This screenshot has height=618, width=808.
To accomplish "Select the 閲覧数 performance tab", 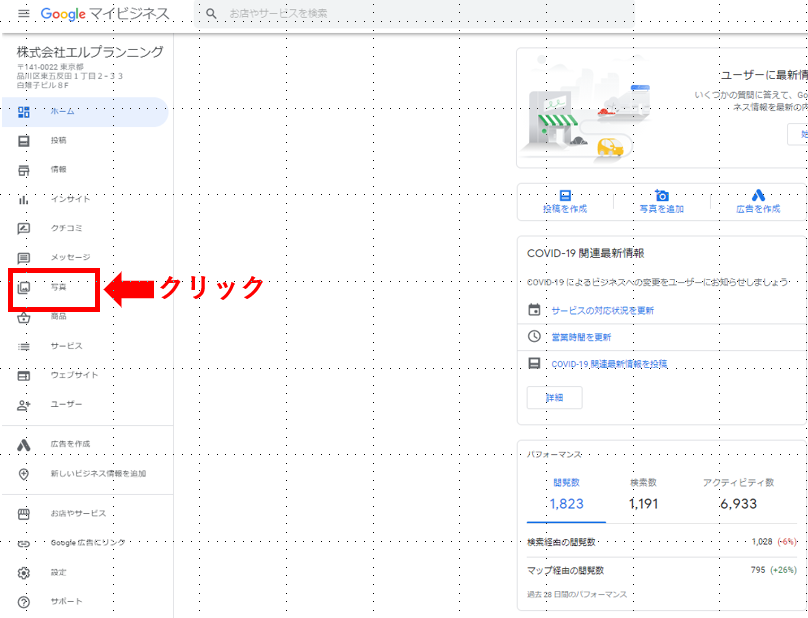I will click(x=566, y=495).
